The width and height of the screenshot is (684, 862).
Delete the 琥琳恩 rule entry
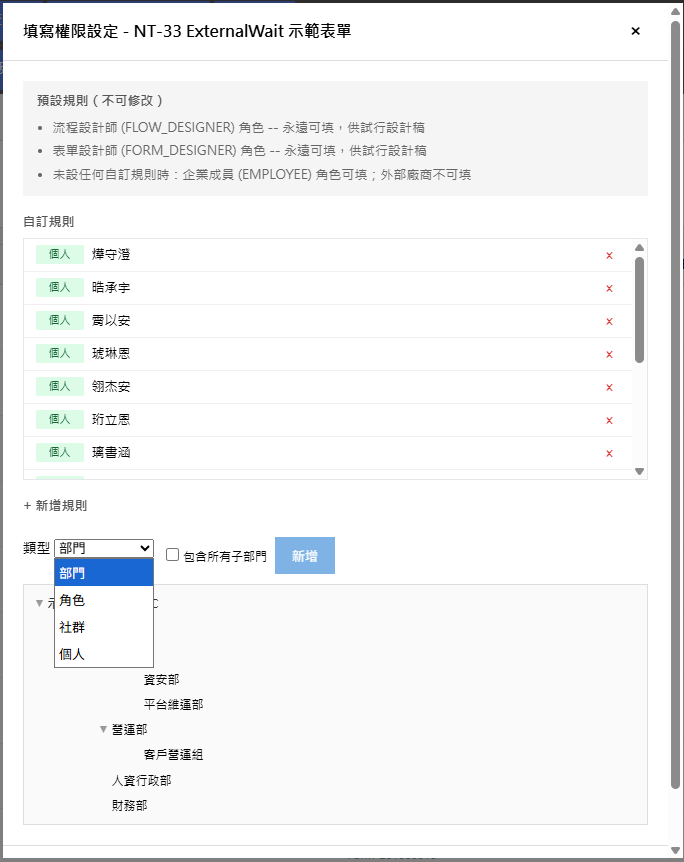click(x=609, y=354)
